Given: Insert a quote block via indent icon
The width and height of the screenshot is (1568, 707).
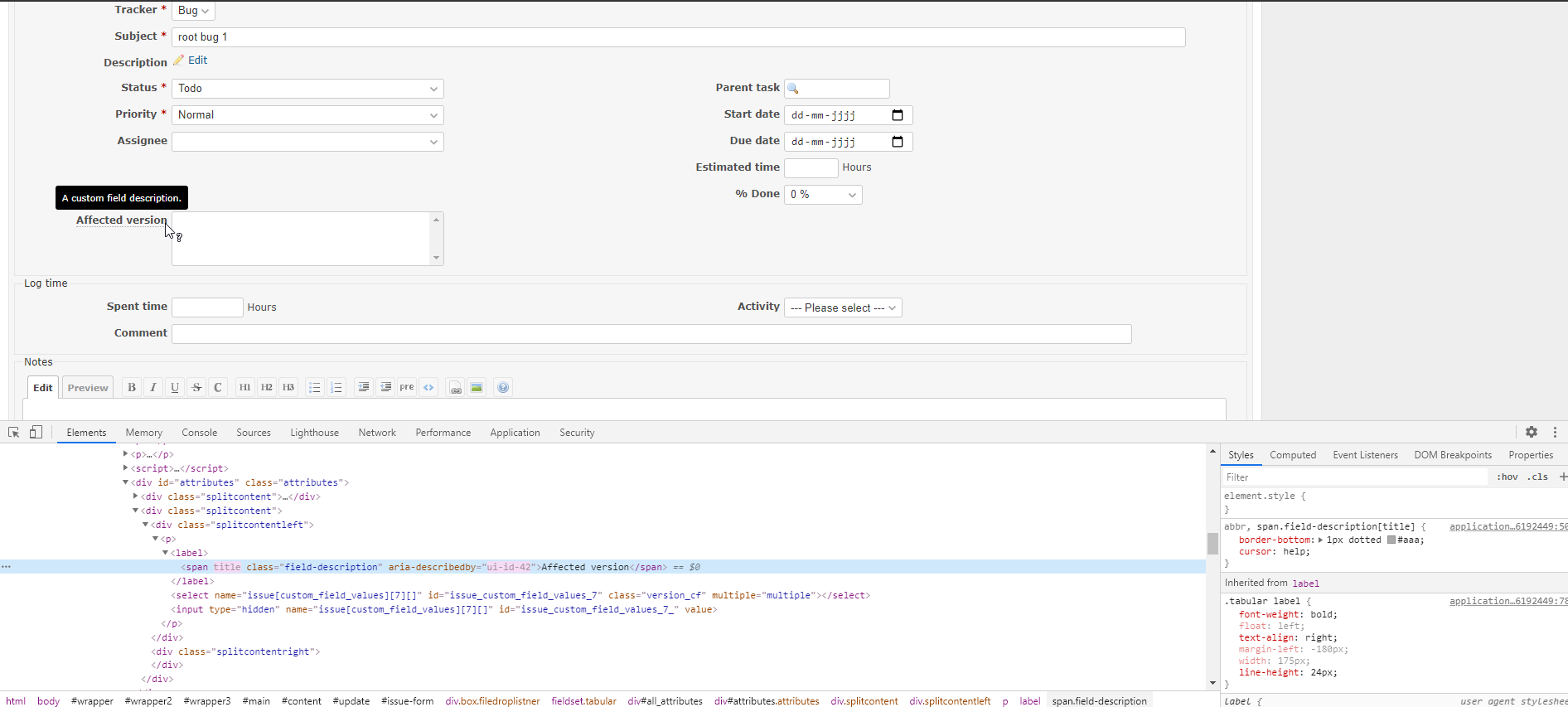Looking at the screenshot, I should click(364, 387).
